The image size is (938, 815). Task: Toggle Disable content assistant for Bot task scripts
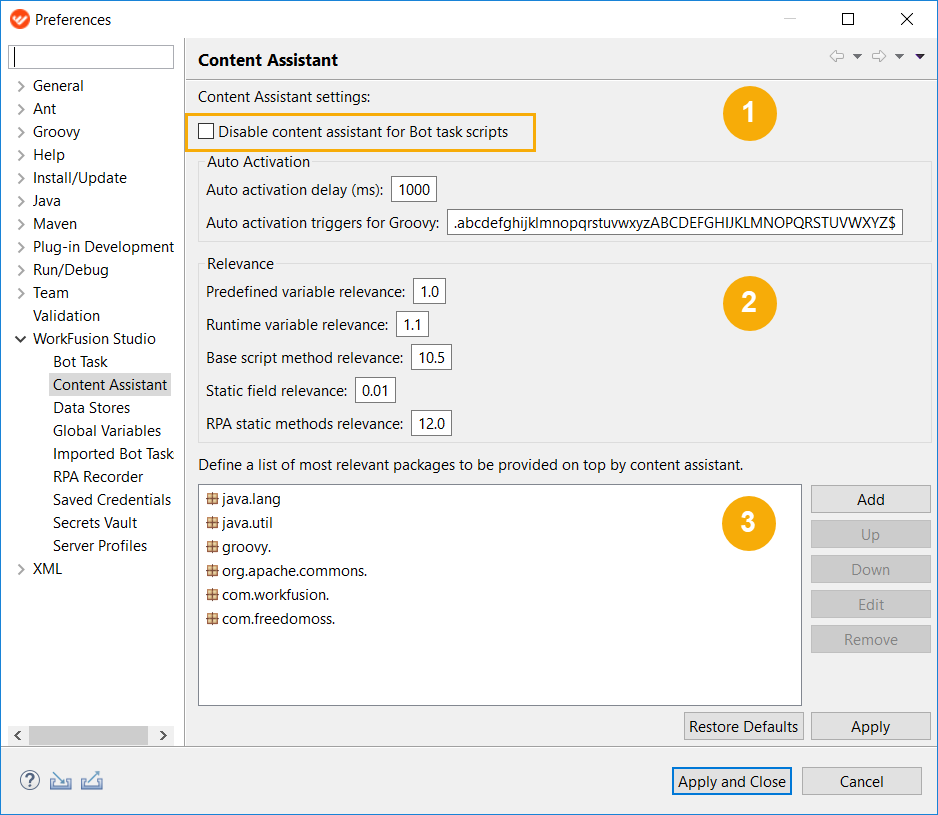pos(206,131)
